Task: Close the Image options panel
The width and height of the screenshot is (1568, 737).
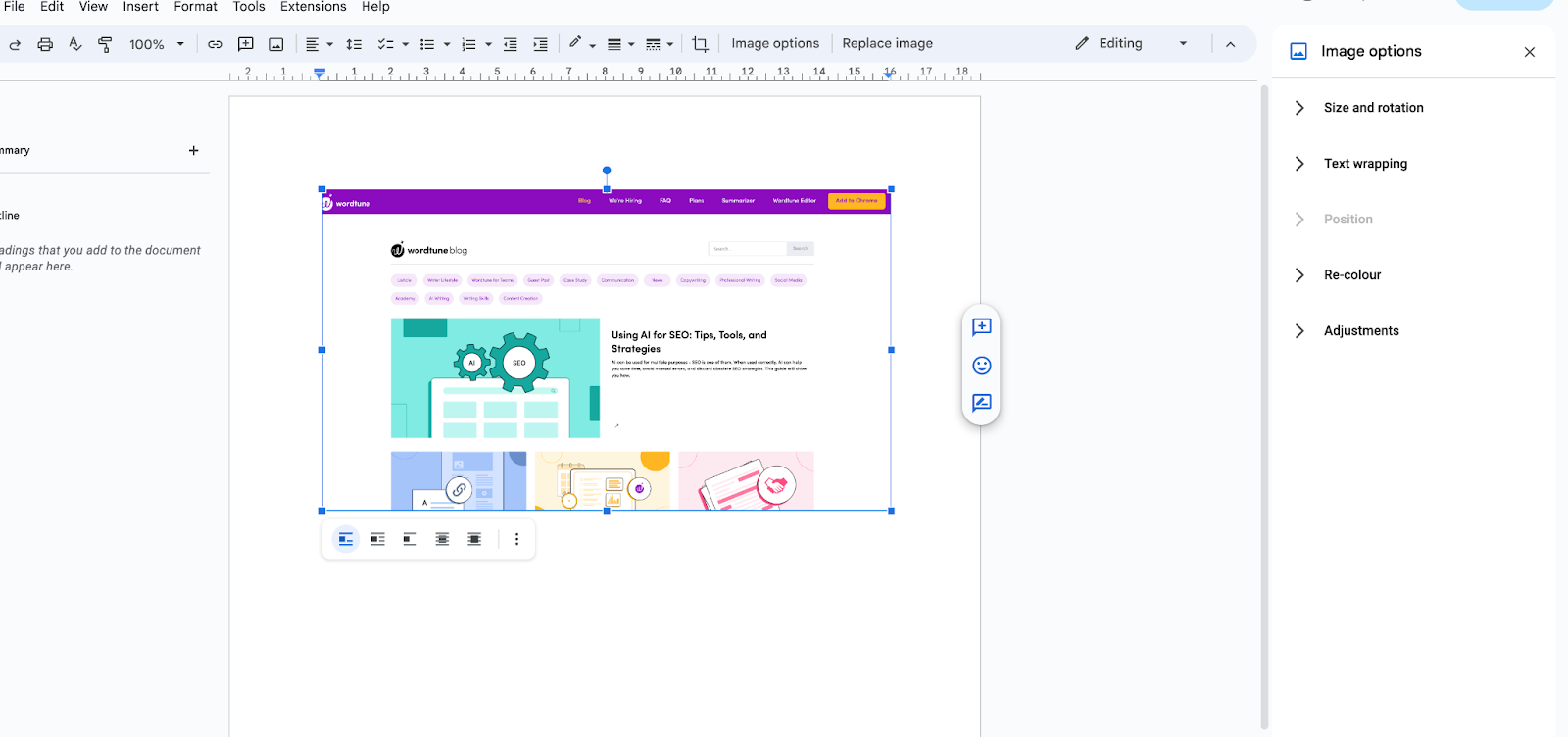Action: (1530, 52)
